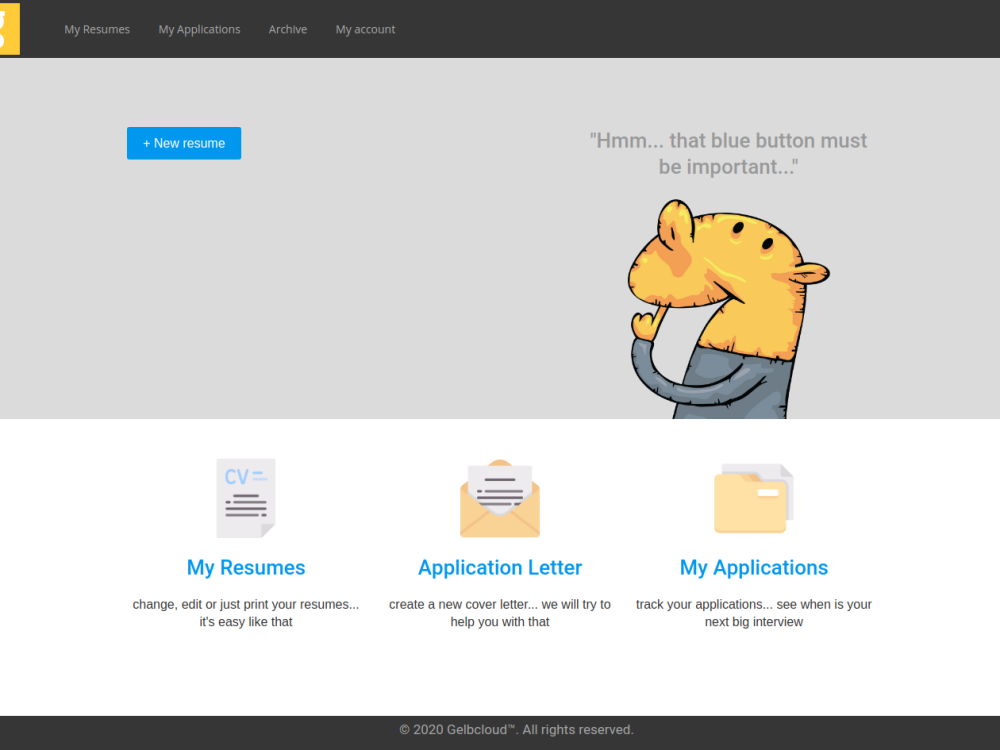The image size is (1000, 750).
Task: Open My Resumes in the top navigation
Action: point(97,29)
